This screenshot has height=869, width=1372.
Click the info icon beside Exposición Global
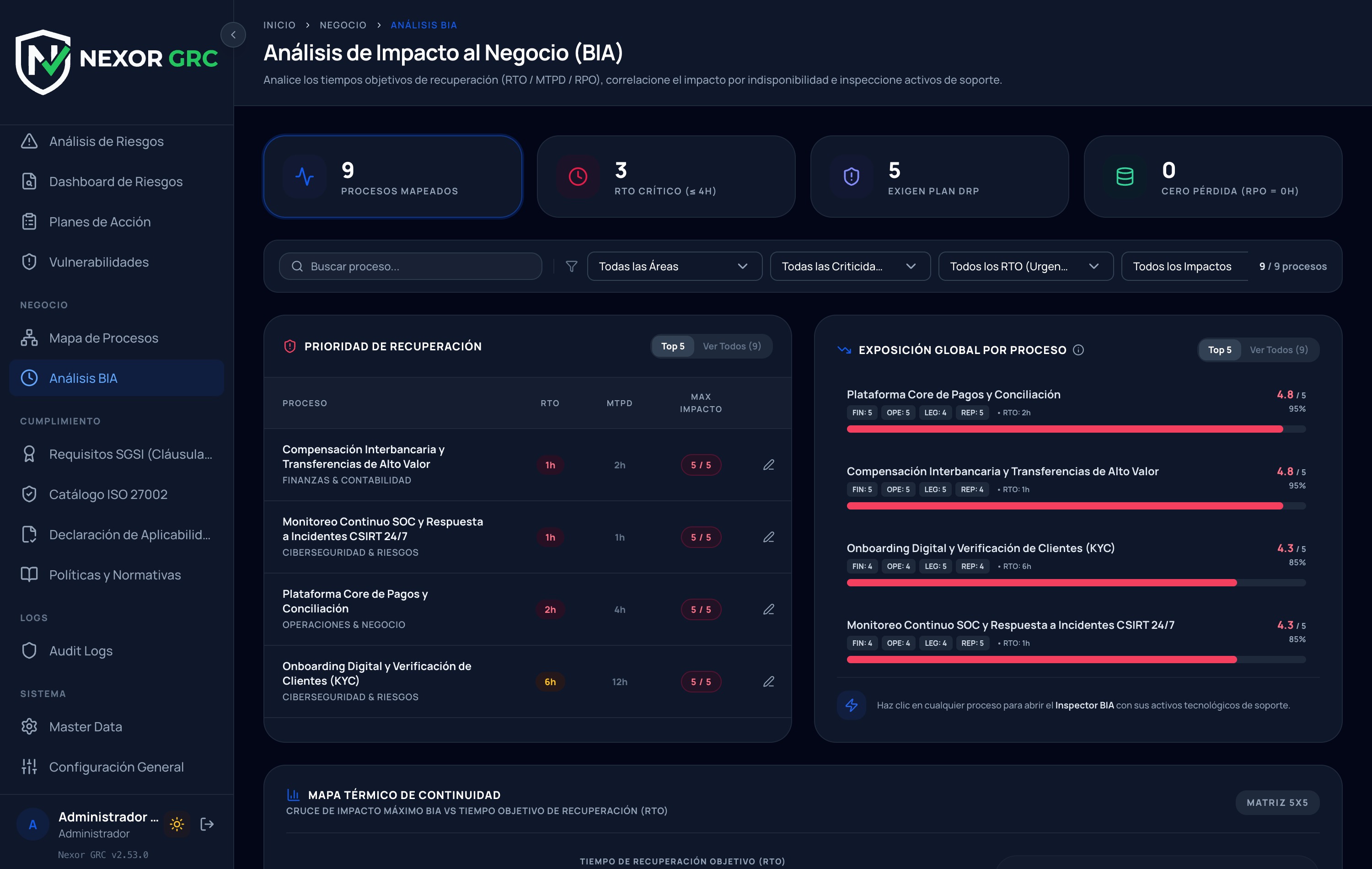tap(1078, 350)
